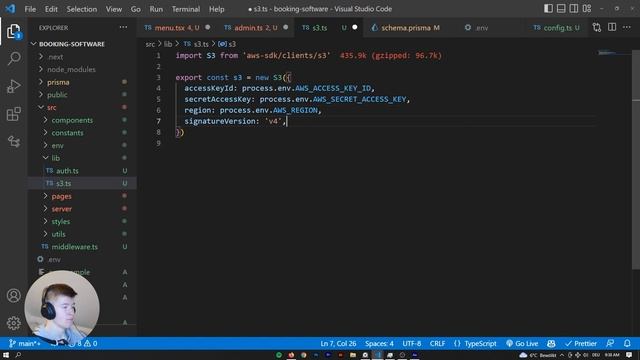Open auth.ts in explorer

click(67, 171)
